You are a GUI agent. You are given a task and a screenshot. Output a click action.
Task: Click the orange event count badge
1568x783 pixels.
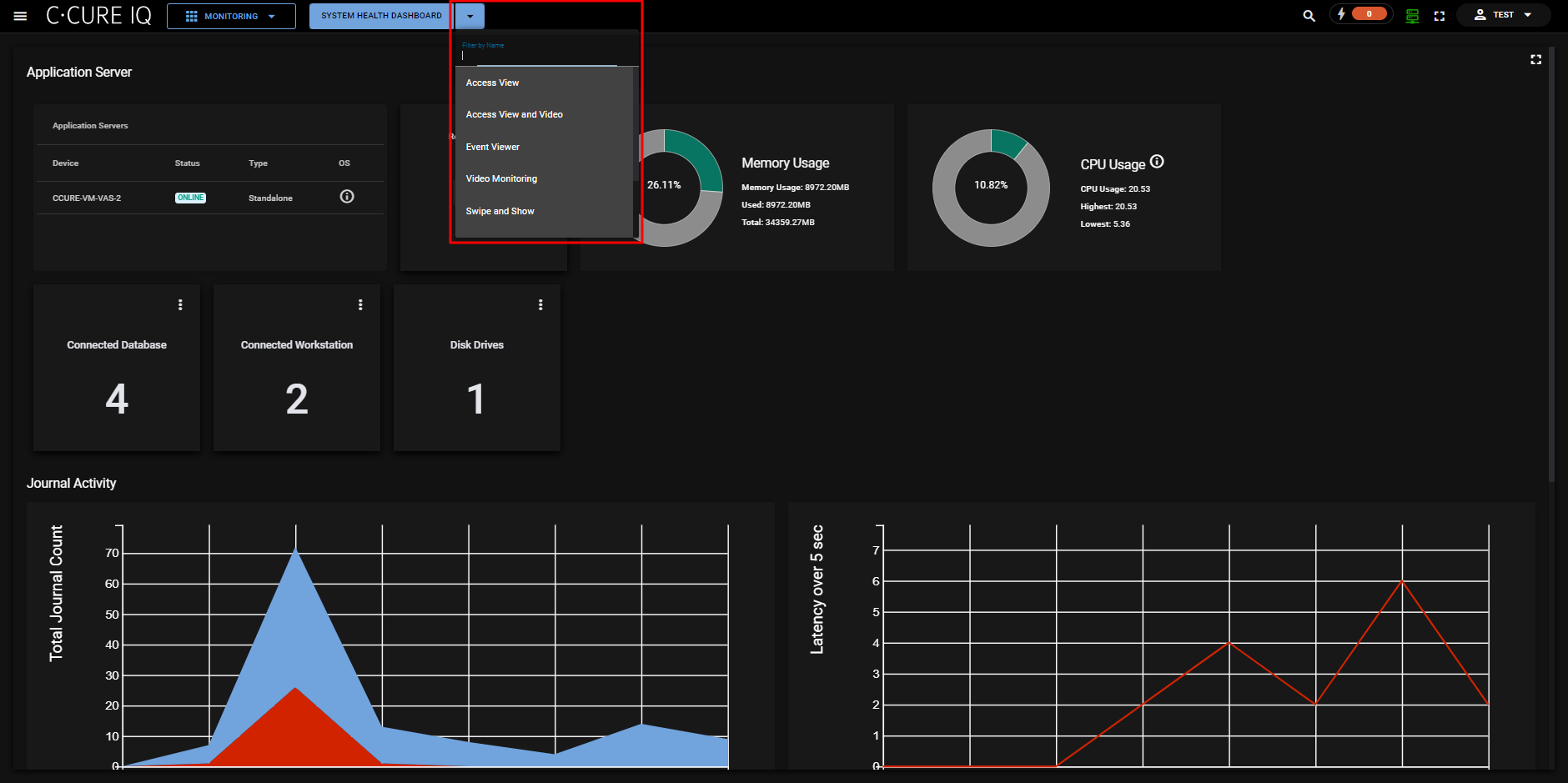pyautogui.click(x=1369, y=14)
